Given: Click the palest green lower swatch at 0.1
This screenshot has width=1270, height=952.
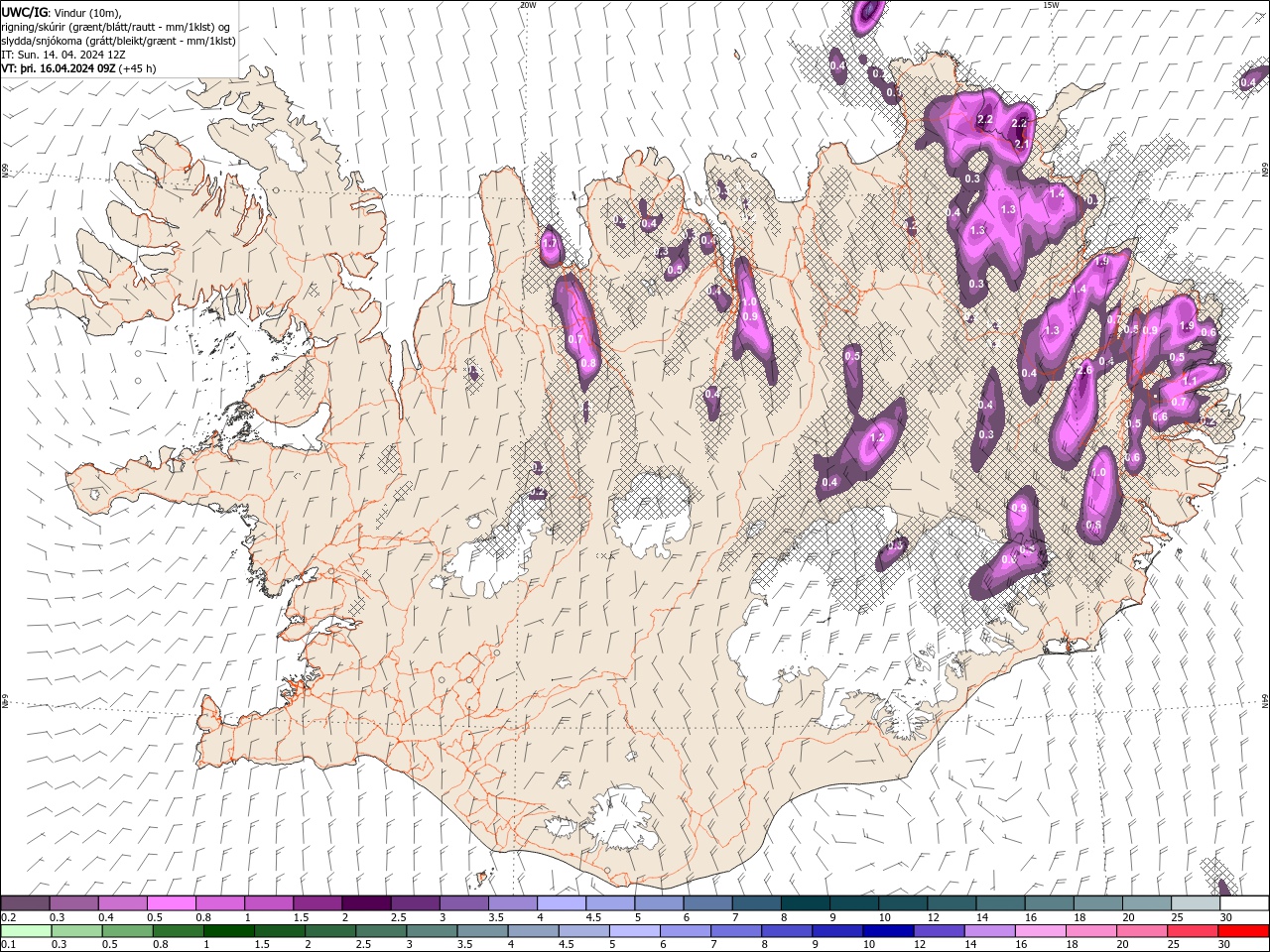Looking at the screenshot, I should pos(26,931).
